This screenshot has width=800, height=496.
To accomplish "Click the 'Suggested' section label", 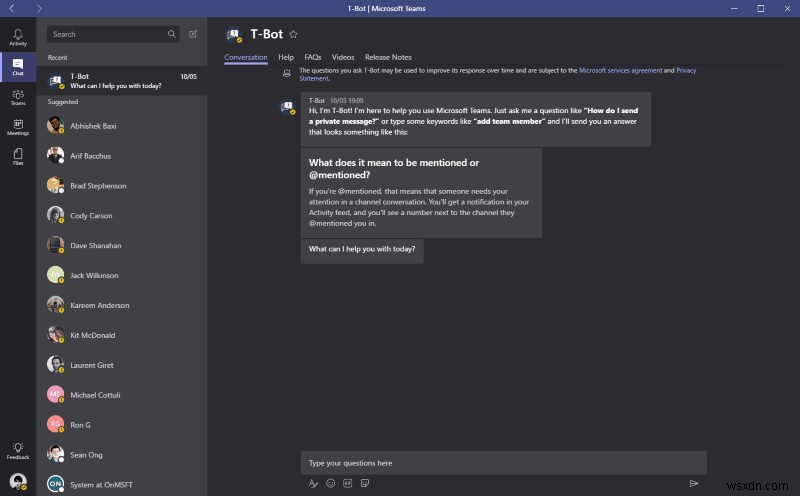I will [63, 102].
